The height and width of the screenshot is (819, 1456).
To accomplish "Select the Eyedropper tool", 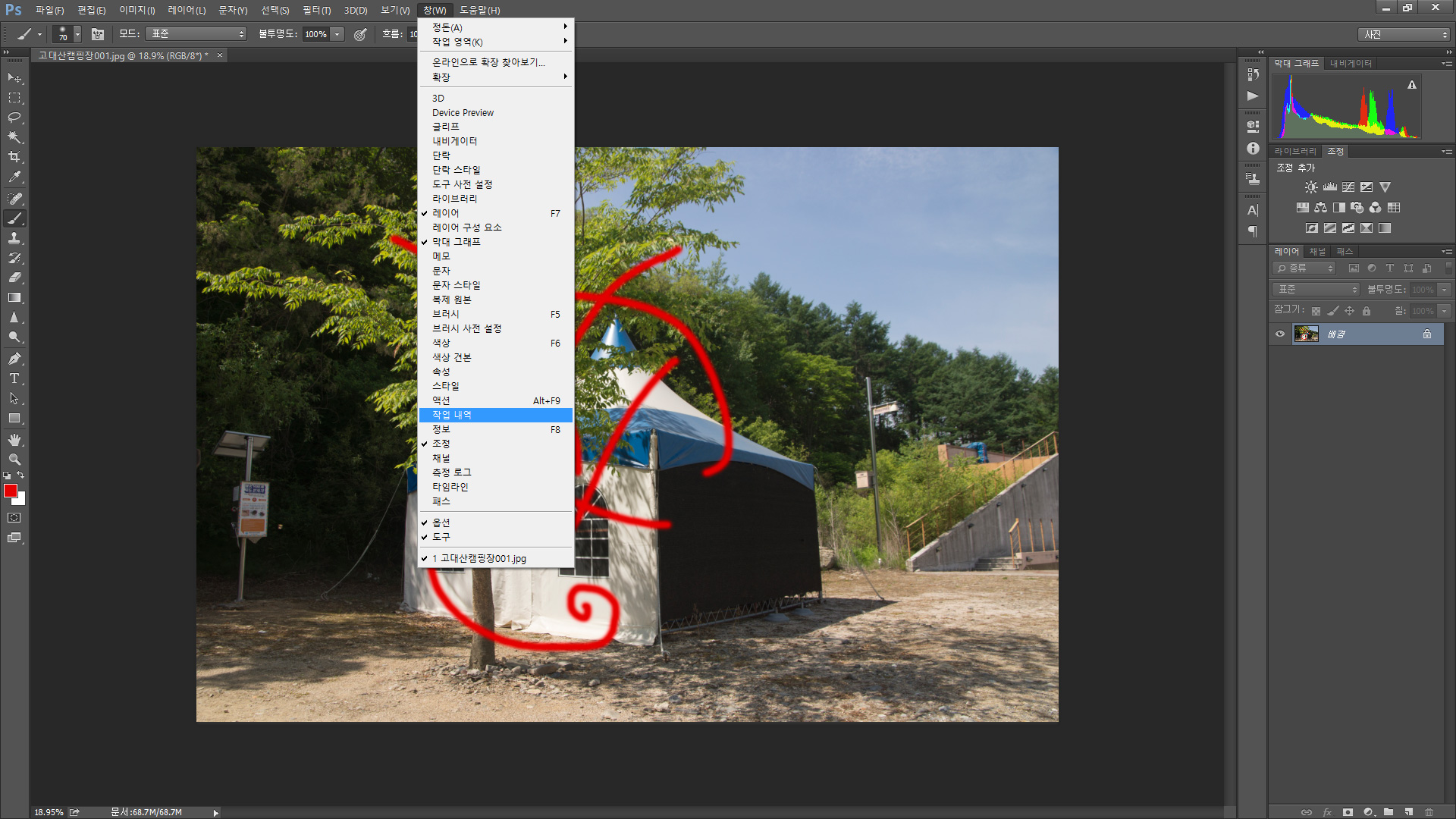I will pos(14,177).
